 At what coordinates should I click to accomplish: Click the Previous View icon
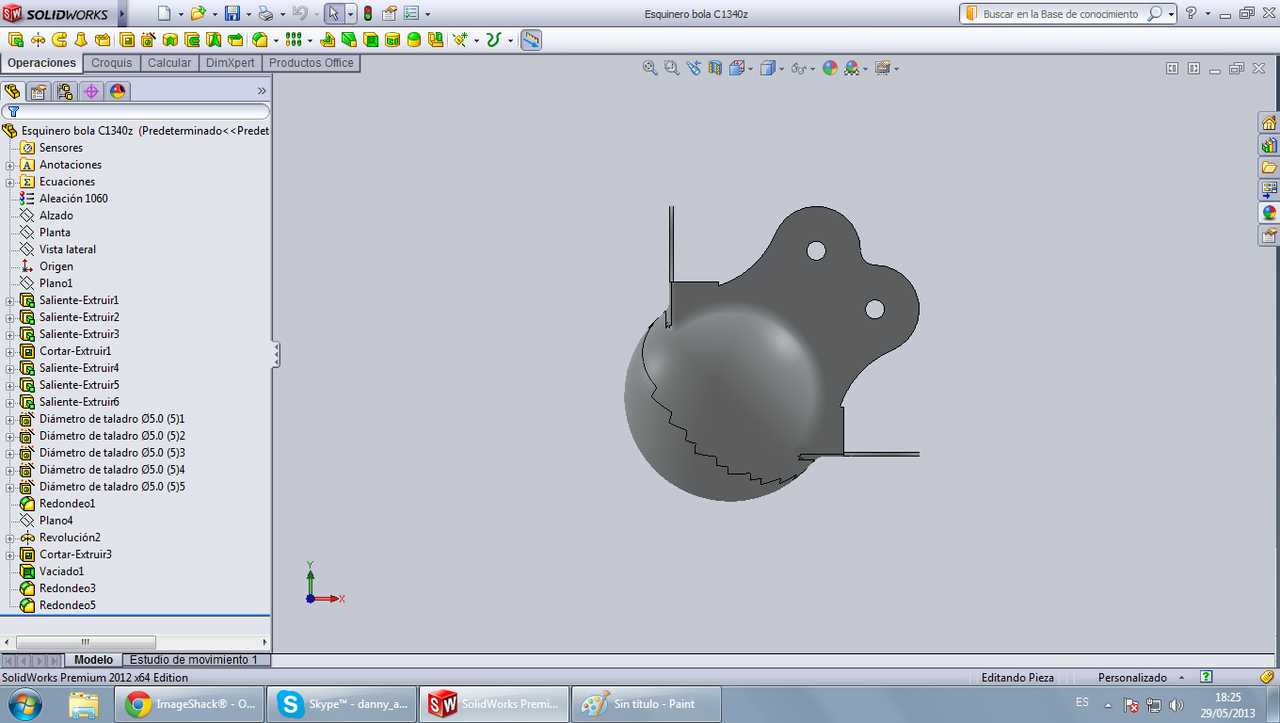click(x=693, y=68)
